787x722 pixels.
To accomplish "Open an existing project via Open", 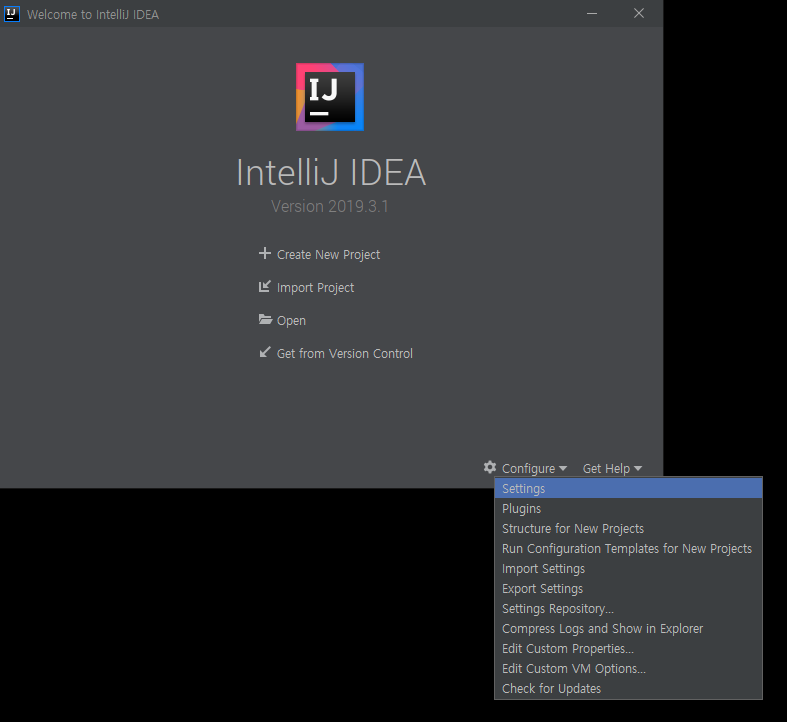I will coord(291,321).
